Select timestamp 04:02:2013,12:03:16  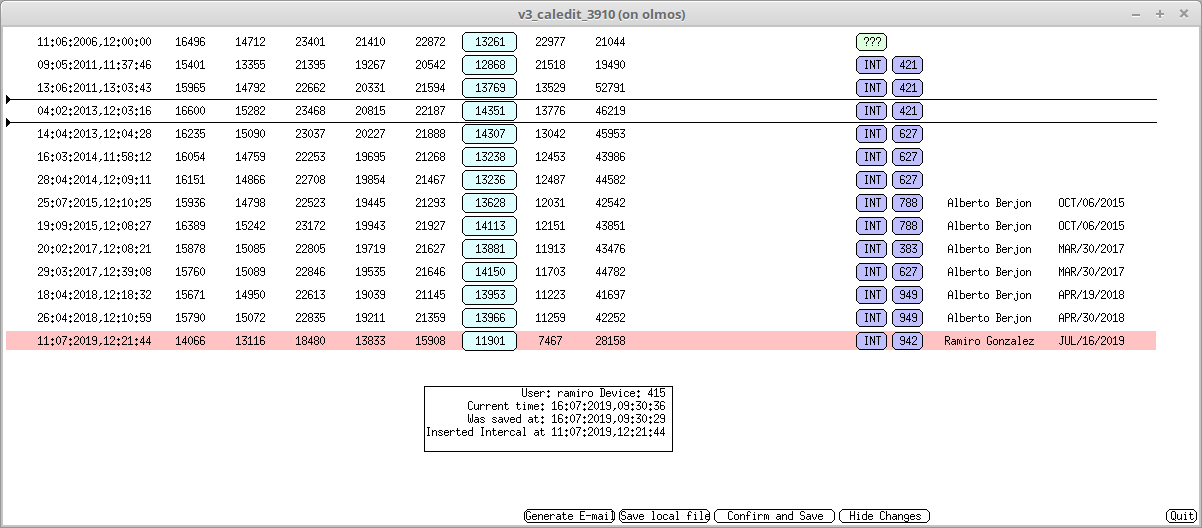(94, 111)
